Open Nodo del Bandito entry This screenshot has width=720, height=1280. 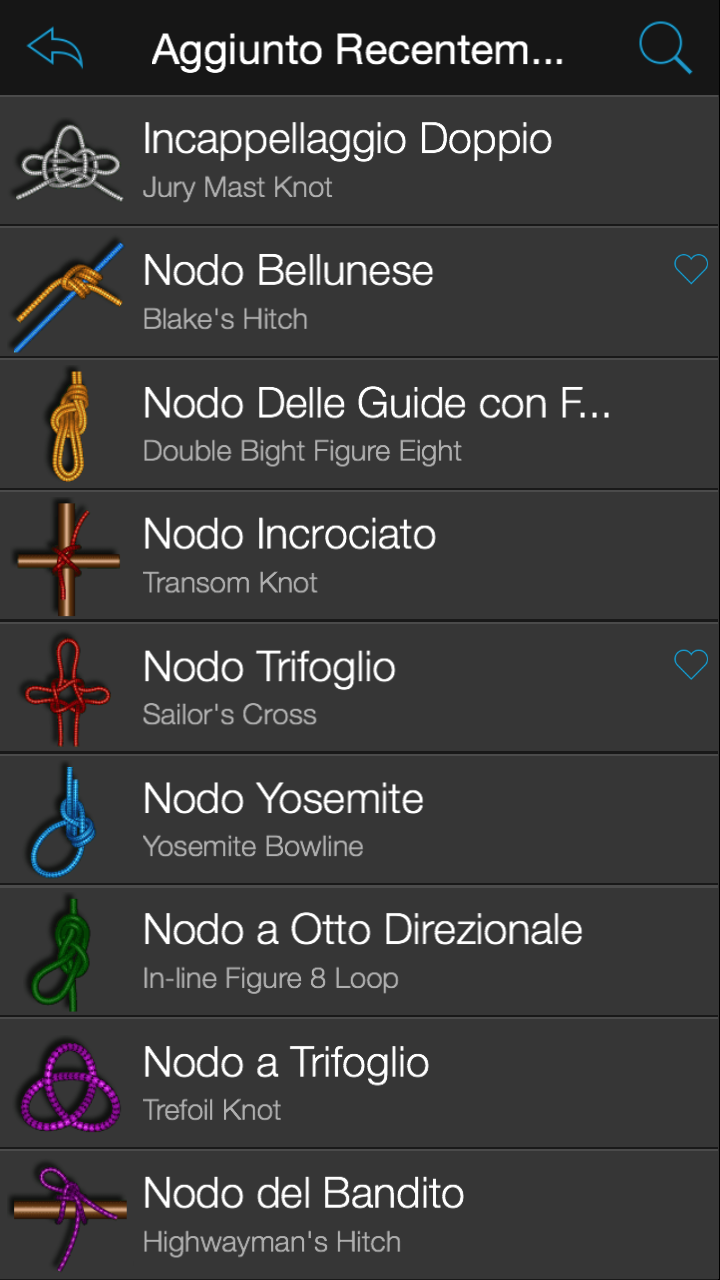pos(360,1215)
